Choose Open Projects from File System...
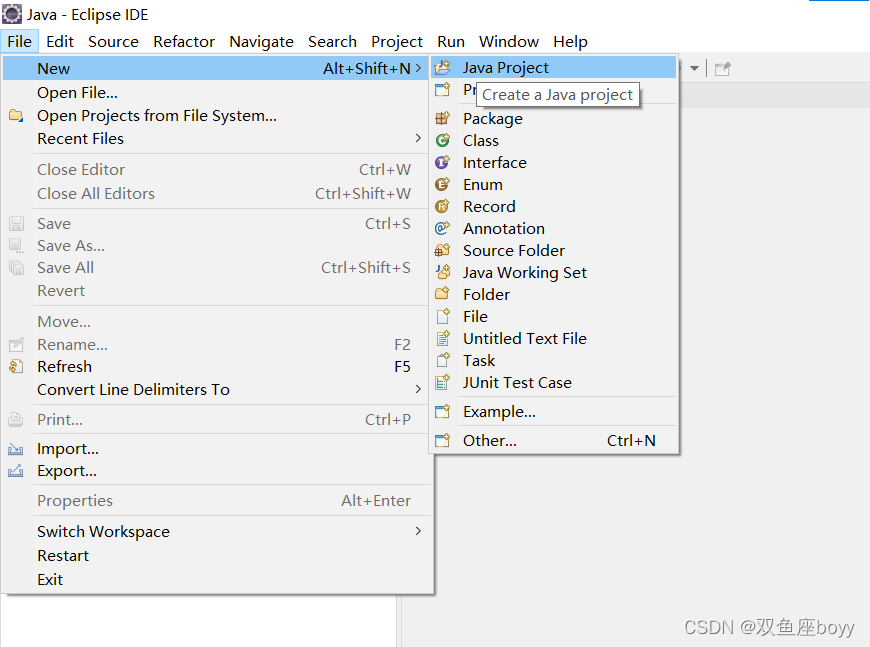The width and height of the screenshot is (870, 647). (216, 115)
